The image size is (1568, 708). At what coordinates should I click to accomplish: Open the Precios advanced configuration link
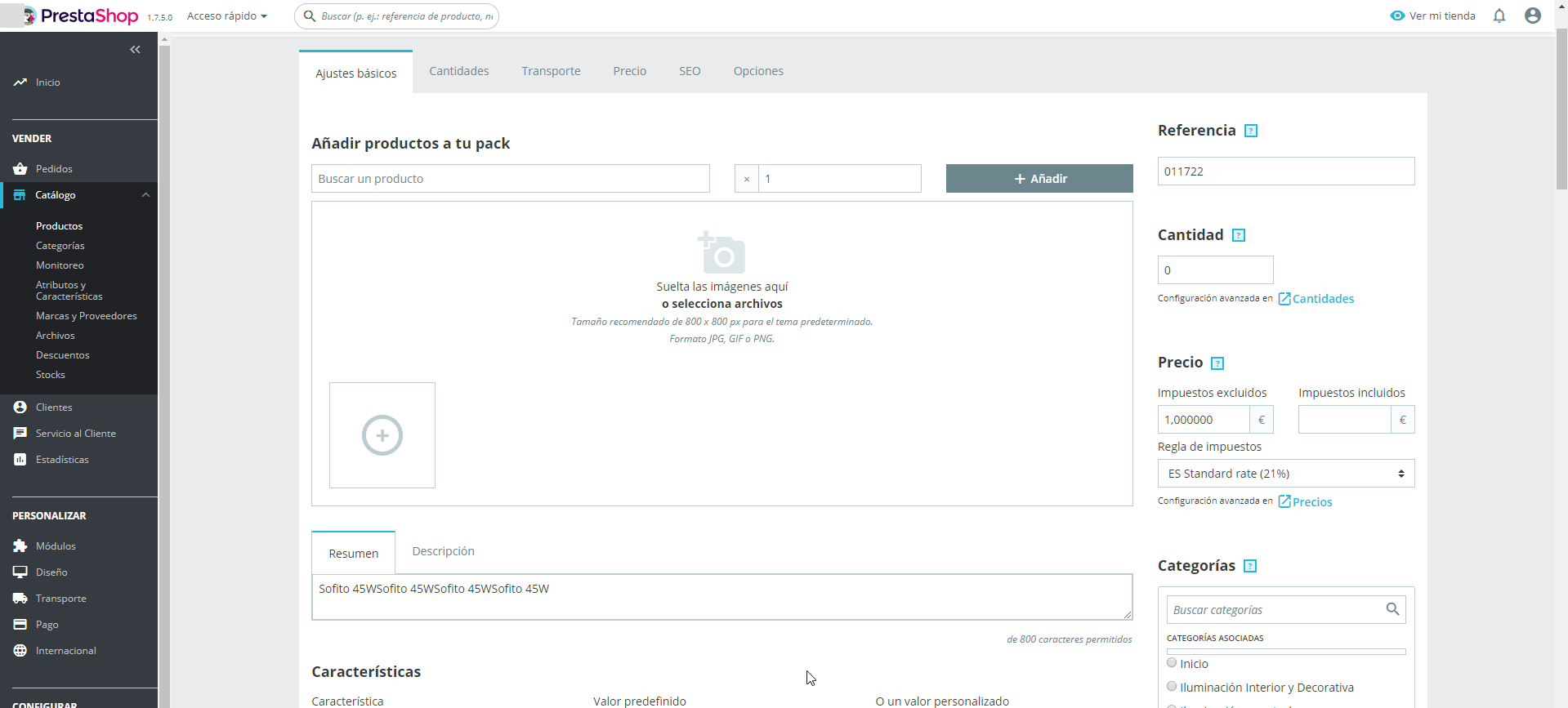pyautogui.click(x=1306, y=501)
